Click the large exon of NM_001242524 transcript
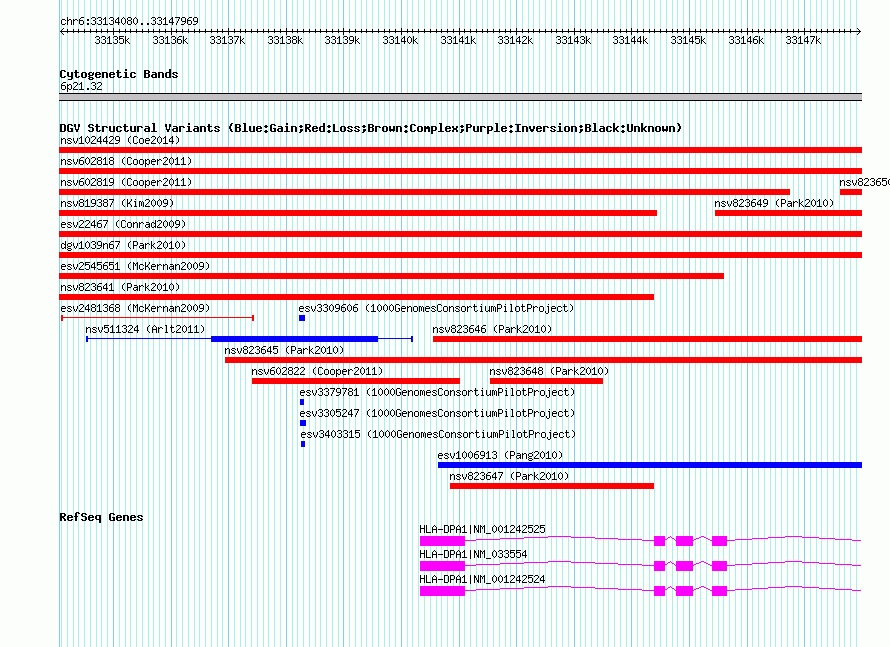This screenshot has width=890, height=647. [x=442, y=591]
